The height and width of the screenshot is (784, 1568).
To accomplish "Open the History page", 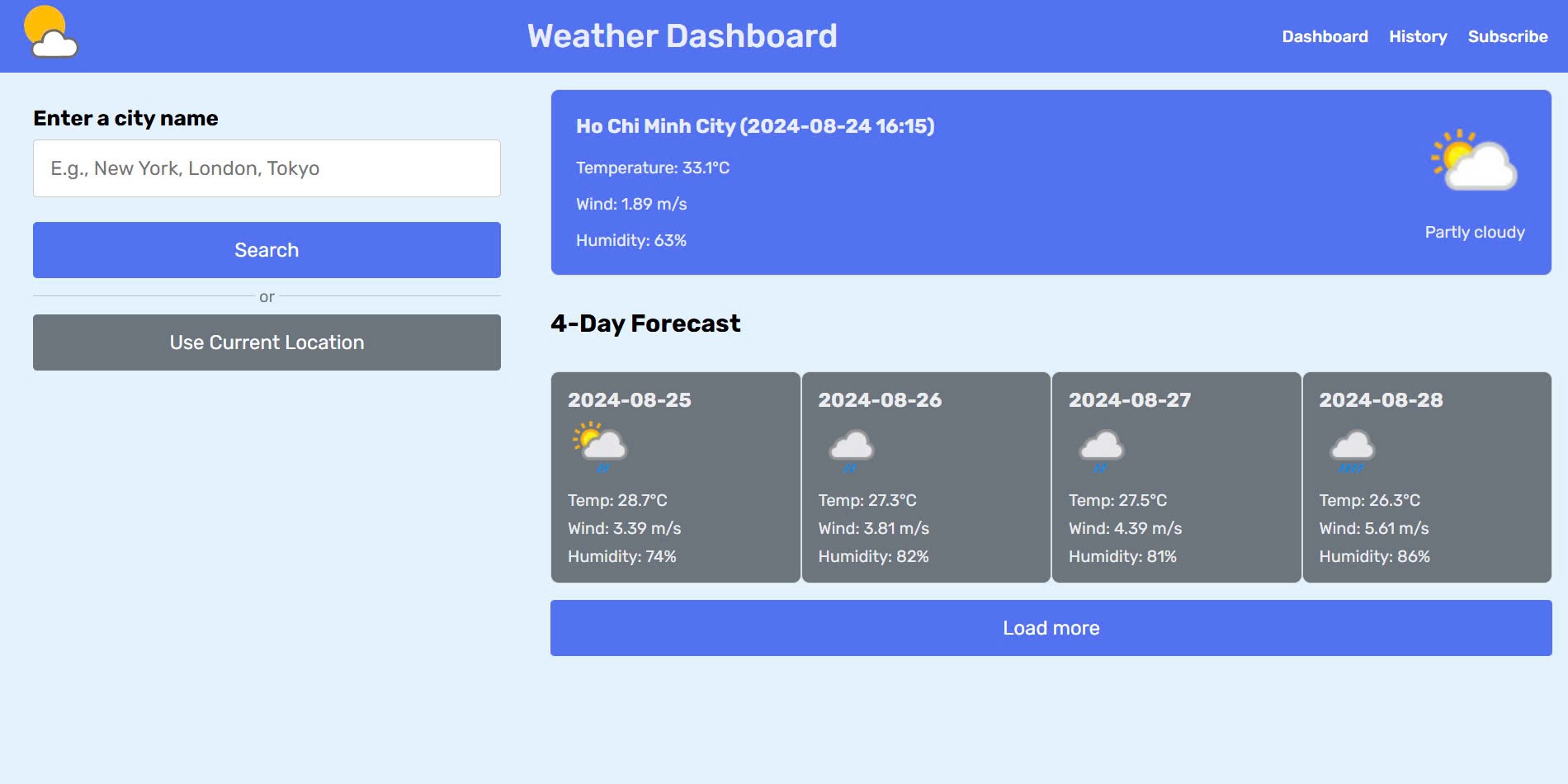I will point(1418,36).
